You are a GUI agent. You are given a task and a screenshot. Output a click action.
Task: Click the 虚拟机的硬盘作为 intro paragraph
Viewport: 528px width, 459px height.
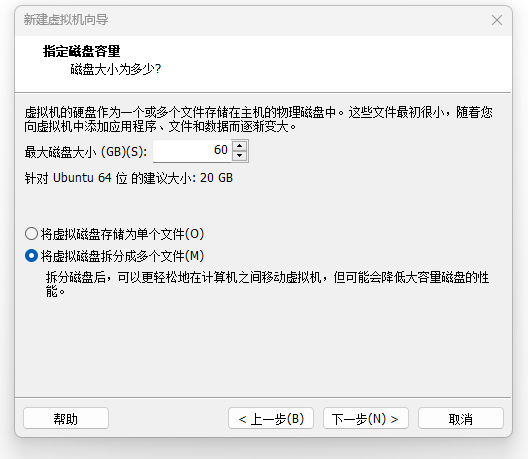259,119
